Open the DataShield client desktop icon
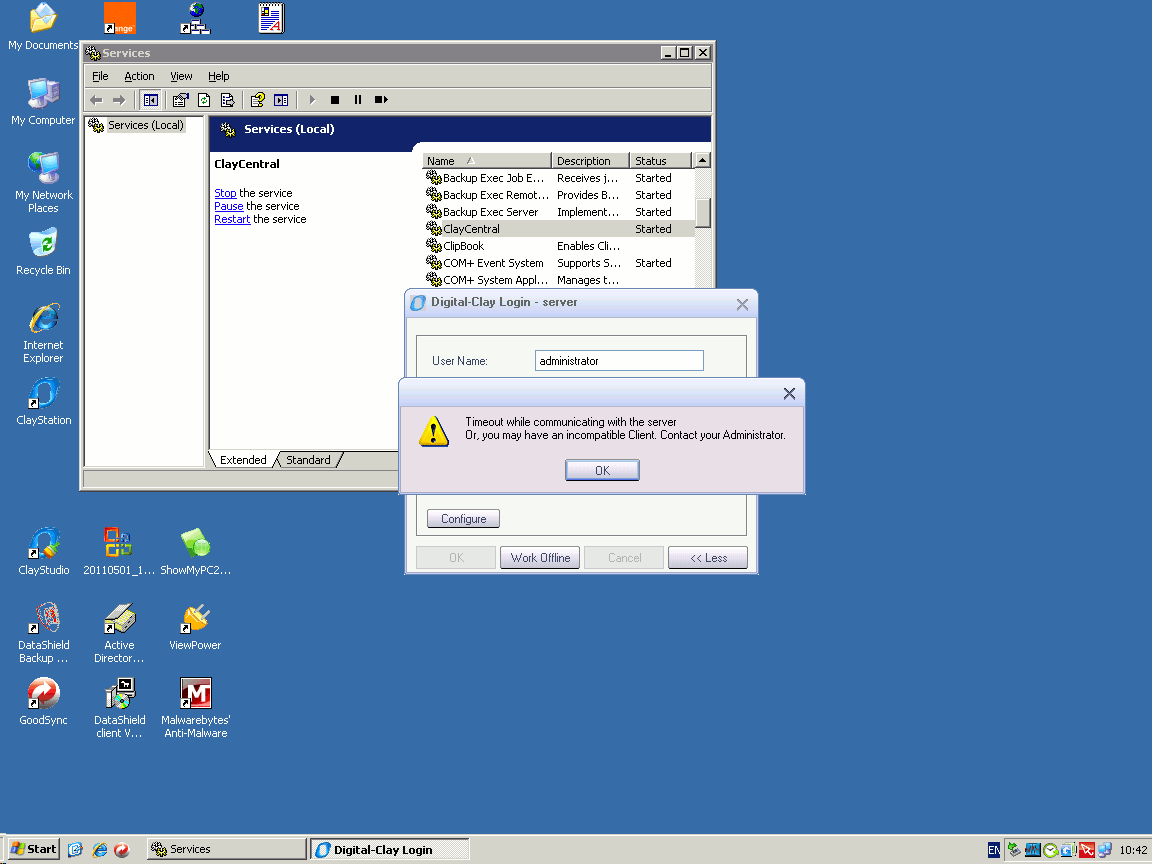This screenshot has height=864, width=1152. [x=119, y=708]
